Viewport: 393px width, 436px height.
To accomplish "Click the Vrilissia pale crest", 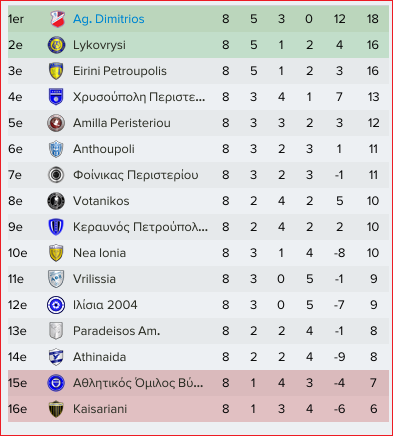I will pyautogui.click(x=56, y=279).
